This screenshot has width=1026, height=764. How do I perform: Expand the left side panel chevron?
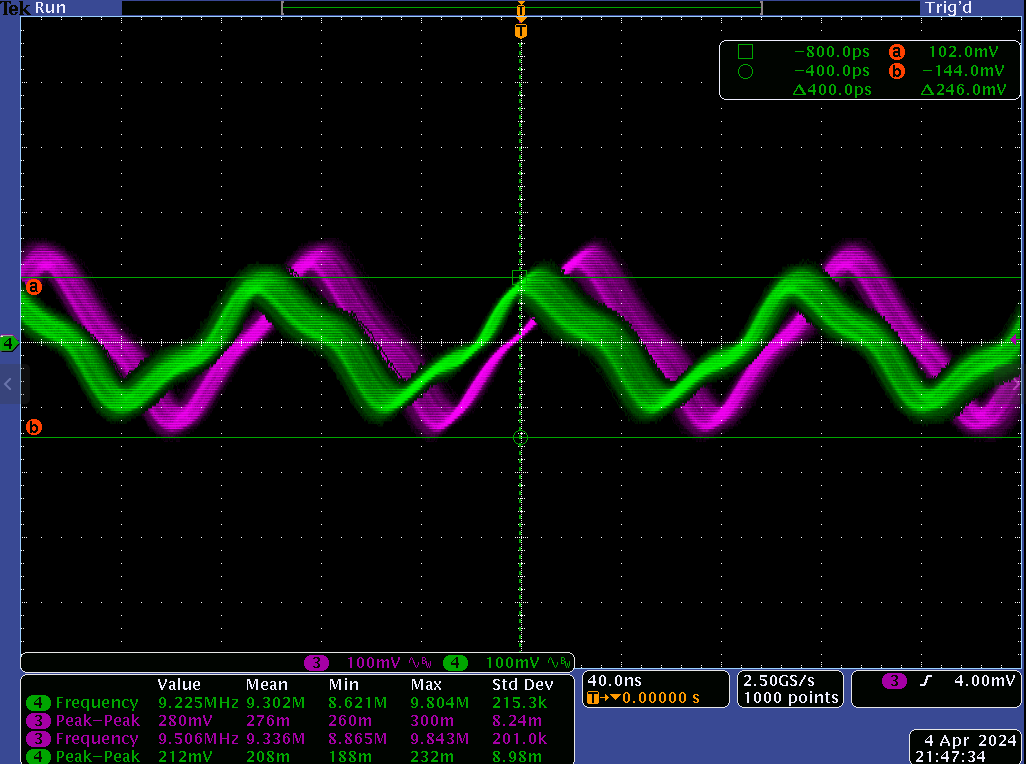pyautogui.click(x=9, y=384)
